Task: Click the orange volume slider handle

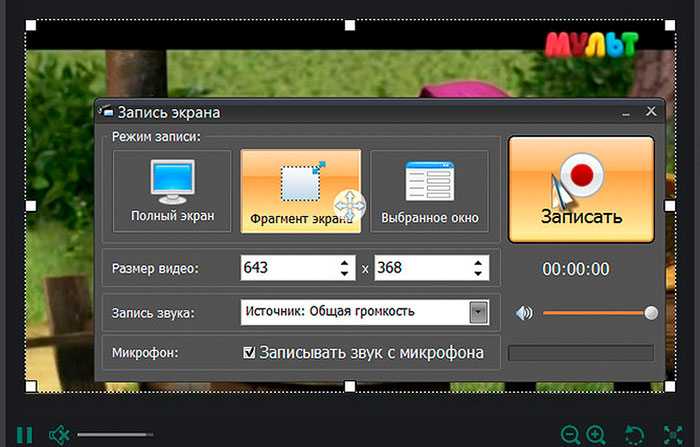Action: click(x=651, y=313)
